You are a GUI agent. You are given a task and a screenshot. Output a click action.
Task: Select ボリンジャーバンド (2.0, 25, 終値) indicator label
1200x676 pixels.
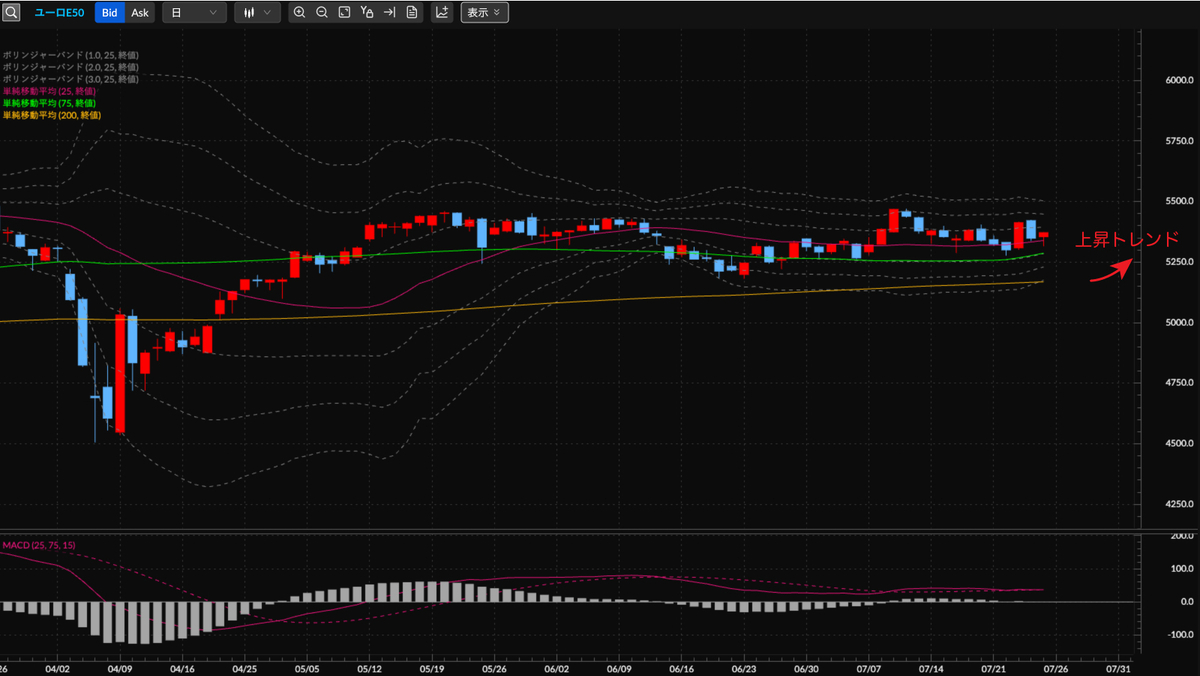[x=70, y=67]
